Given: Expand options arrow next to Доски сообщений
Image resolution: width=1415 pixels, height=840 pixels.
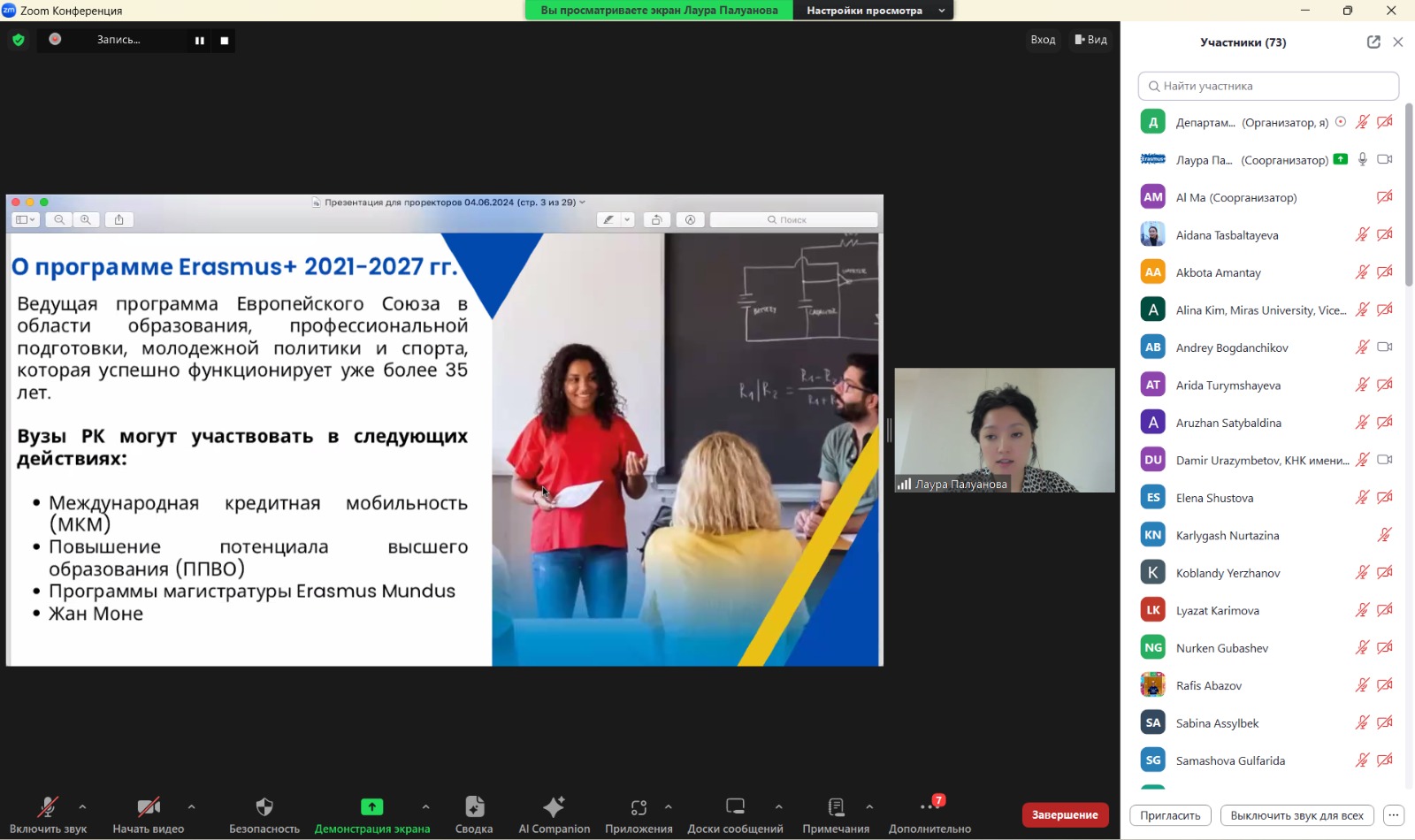Looking at the screenshot, I should 778,806.
